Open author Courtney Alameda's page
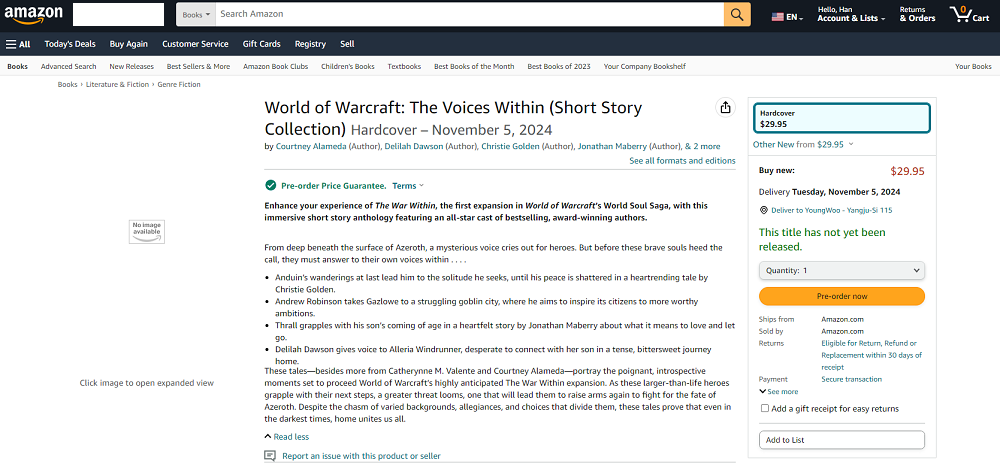This screenshot has height=466, width=1000. [x=312, y=147]
